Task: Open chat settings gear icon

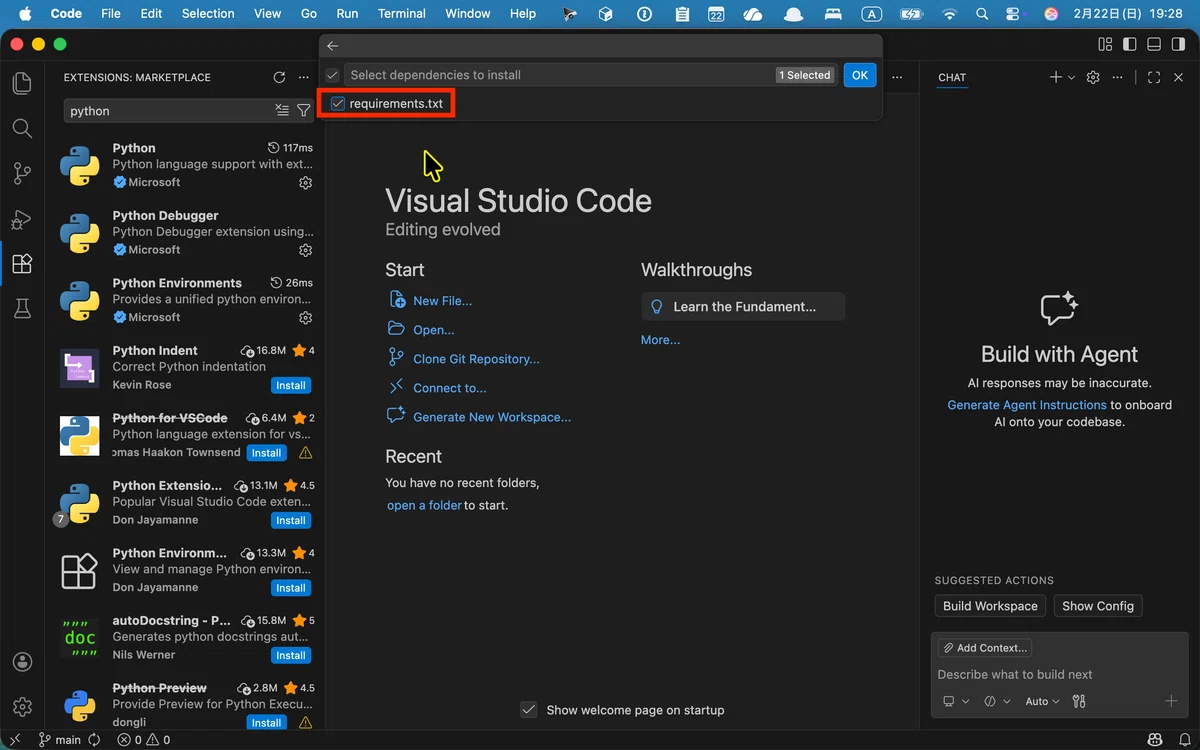Action: 1093,77
